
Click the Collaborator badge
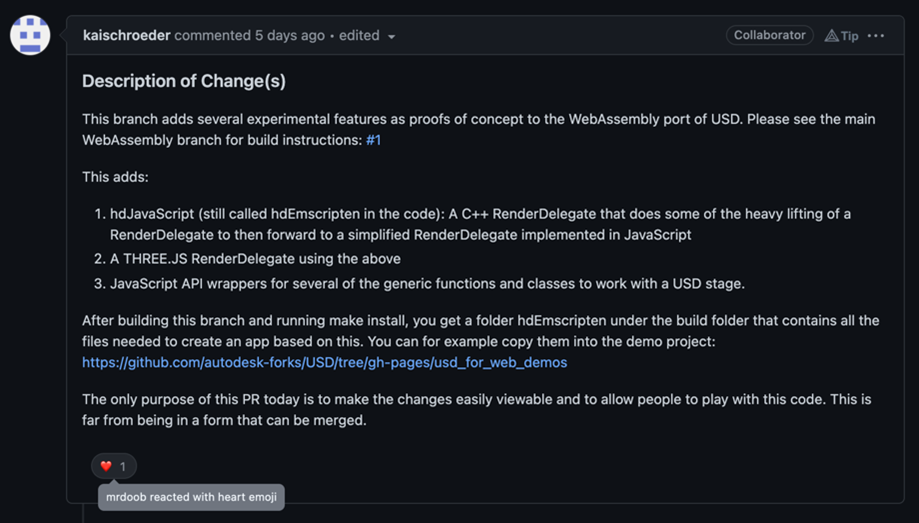[769, 35]
